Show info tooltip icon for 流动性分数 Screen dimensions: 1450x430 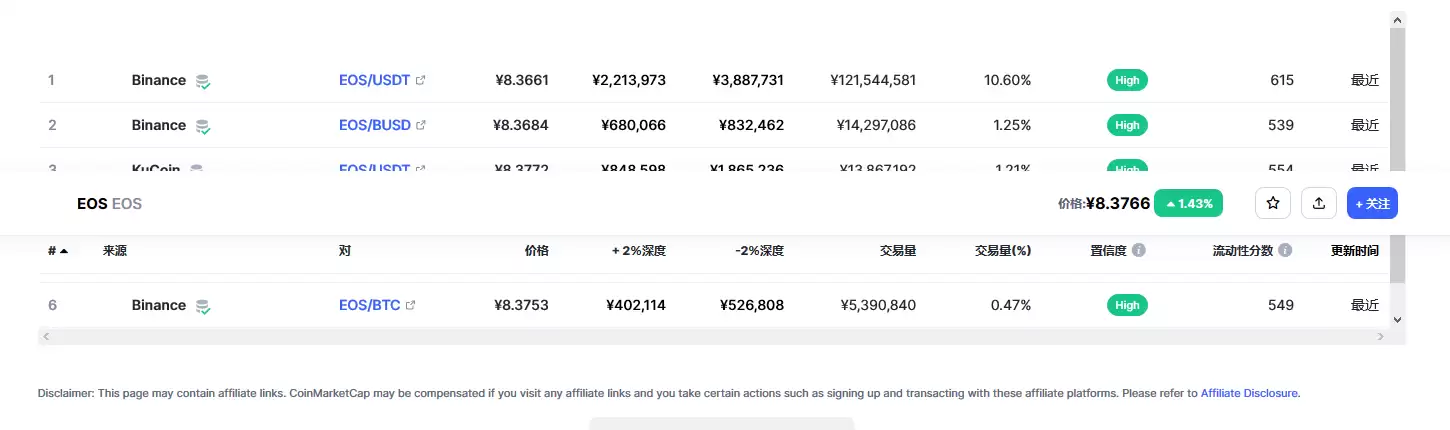tap(1285, 250)
